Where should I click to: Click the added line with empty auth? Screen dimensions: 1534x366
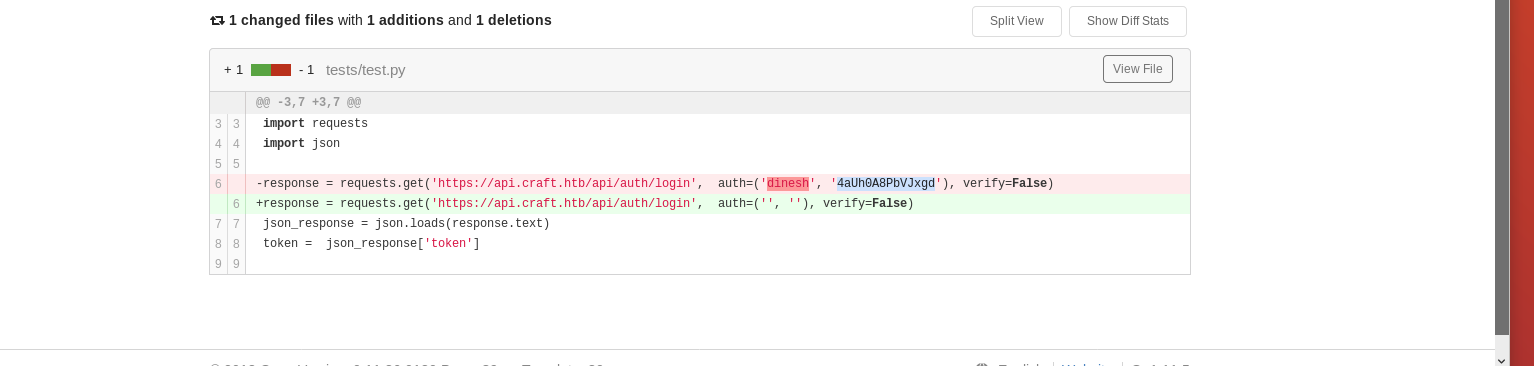point(700,204)
